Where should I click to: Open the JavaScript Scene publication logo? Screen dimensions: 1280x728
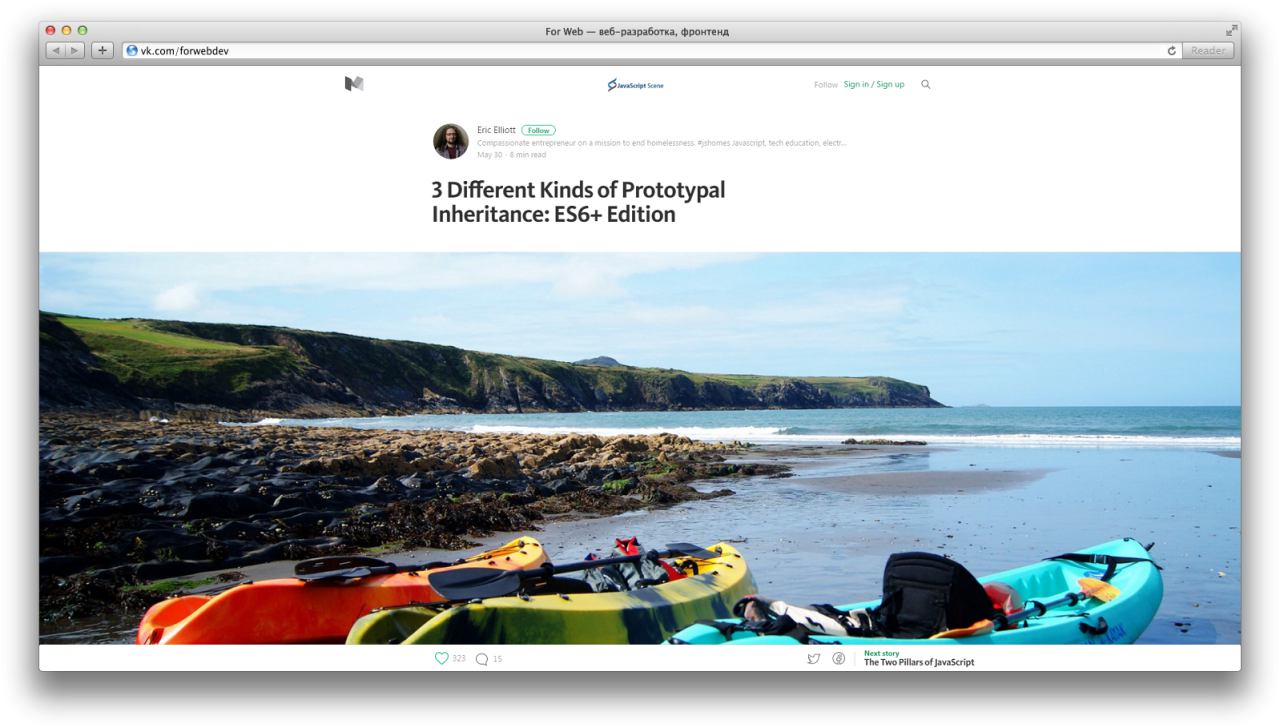coord(635,85)
